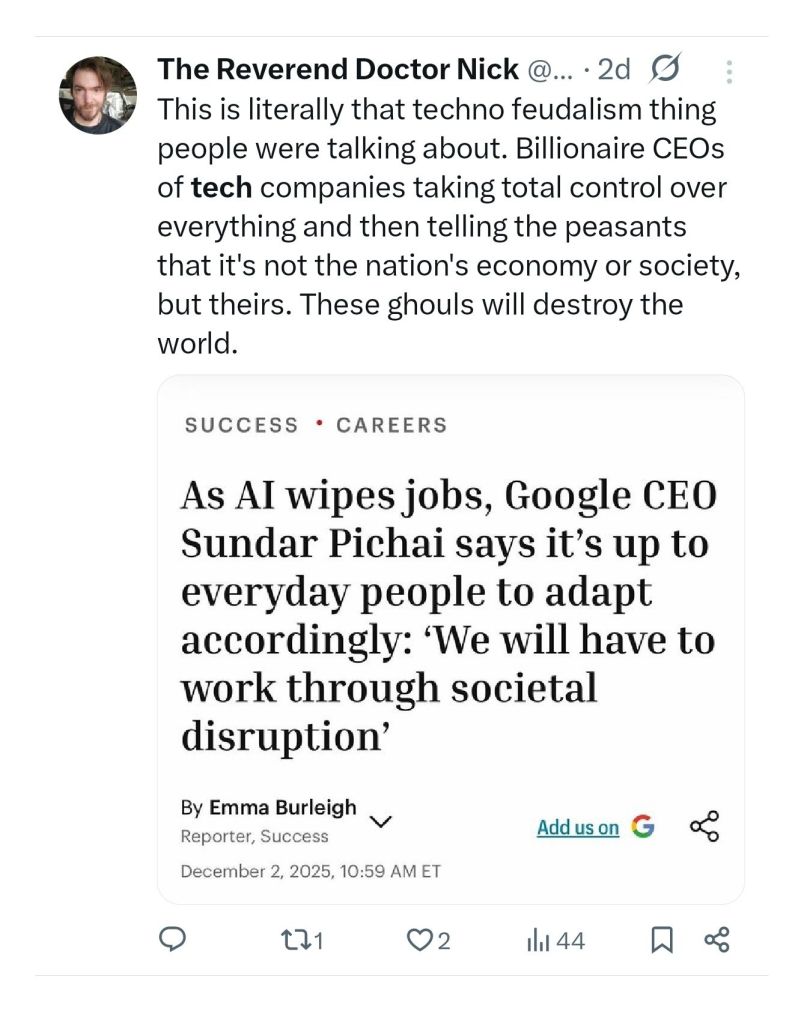Image resolution: width=804 pixels, height=1023 pixels.
Task: Click the 2d post timestamp
Action: pyautogui.click(x=613, y=69)
